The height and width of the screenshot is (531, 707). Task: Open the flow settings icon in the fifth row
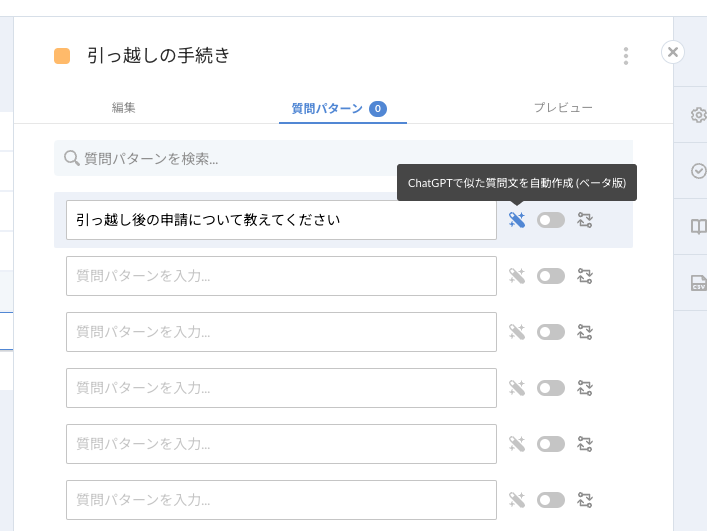tap(585, 444)
